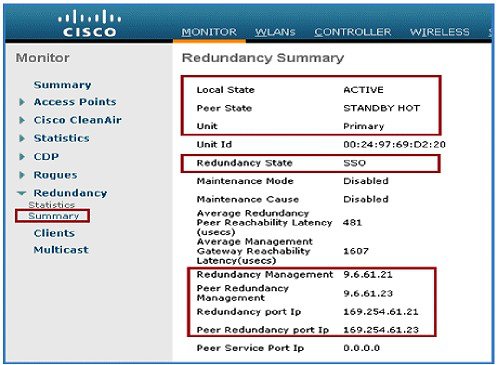This screenshot has width=497, height=365.
Task: Expand the CDP section arrow
Action: click(x=22, y=156)
